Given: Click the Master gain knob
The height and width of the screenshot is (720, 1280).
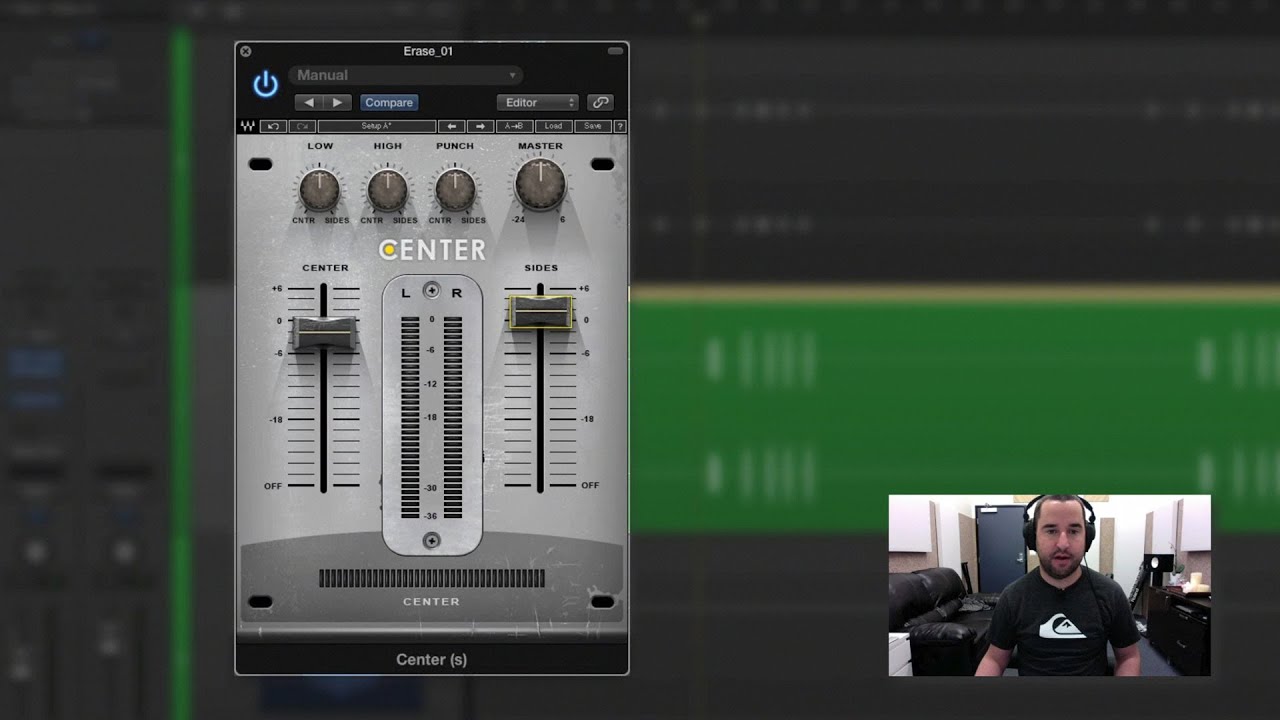Looking at the screenshot, I should (540, 185).
